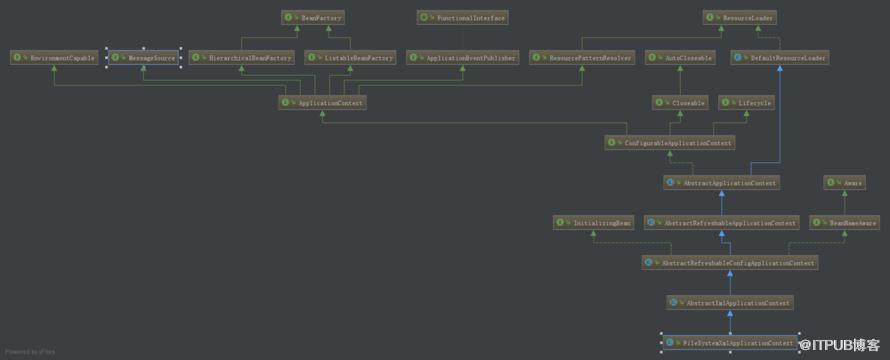The width and height of the screenshot is (890, 360).
Task: Select the AbstractXmlApplicationContext node label
Action: pyautogui.click(x=738, y=303)
